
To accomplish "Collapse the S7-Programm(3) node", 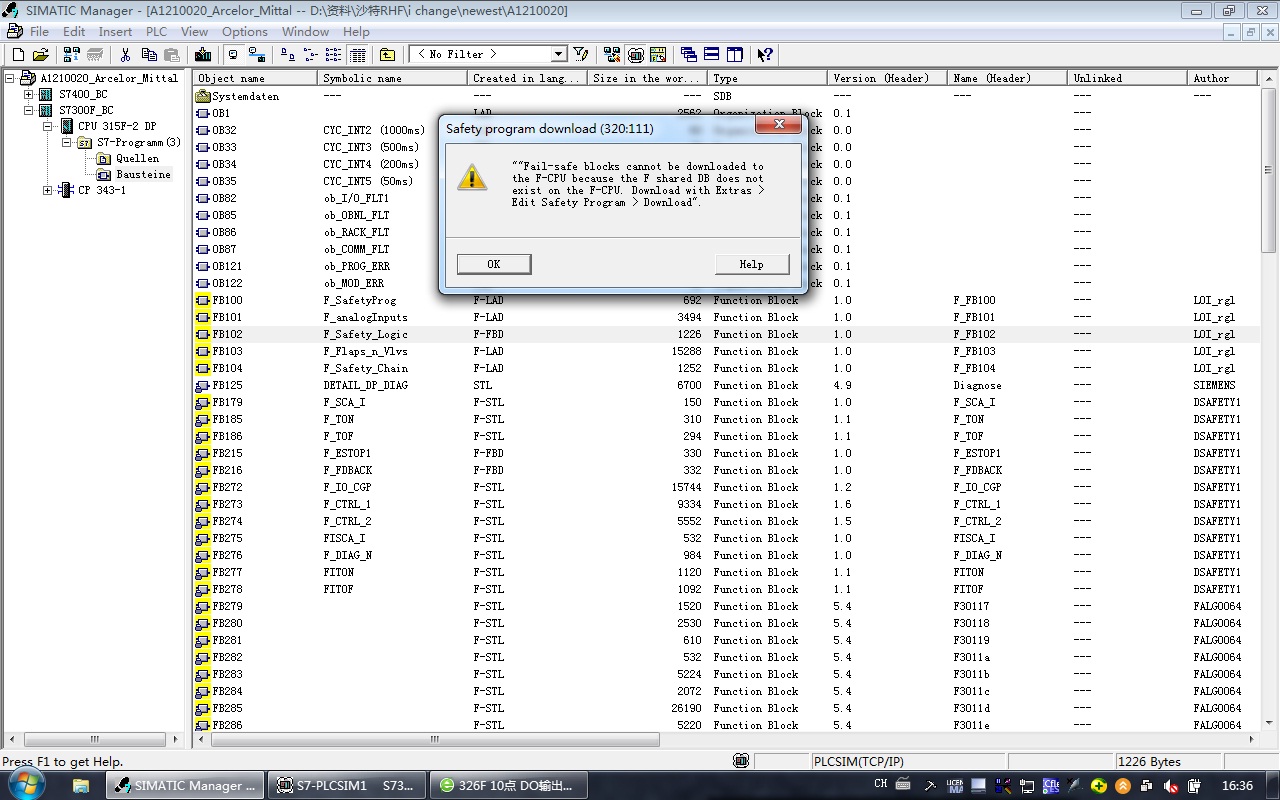I will [67, 142].
